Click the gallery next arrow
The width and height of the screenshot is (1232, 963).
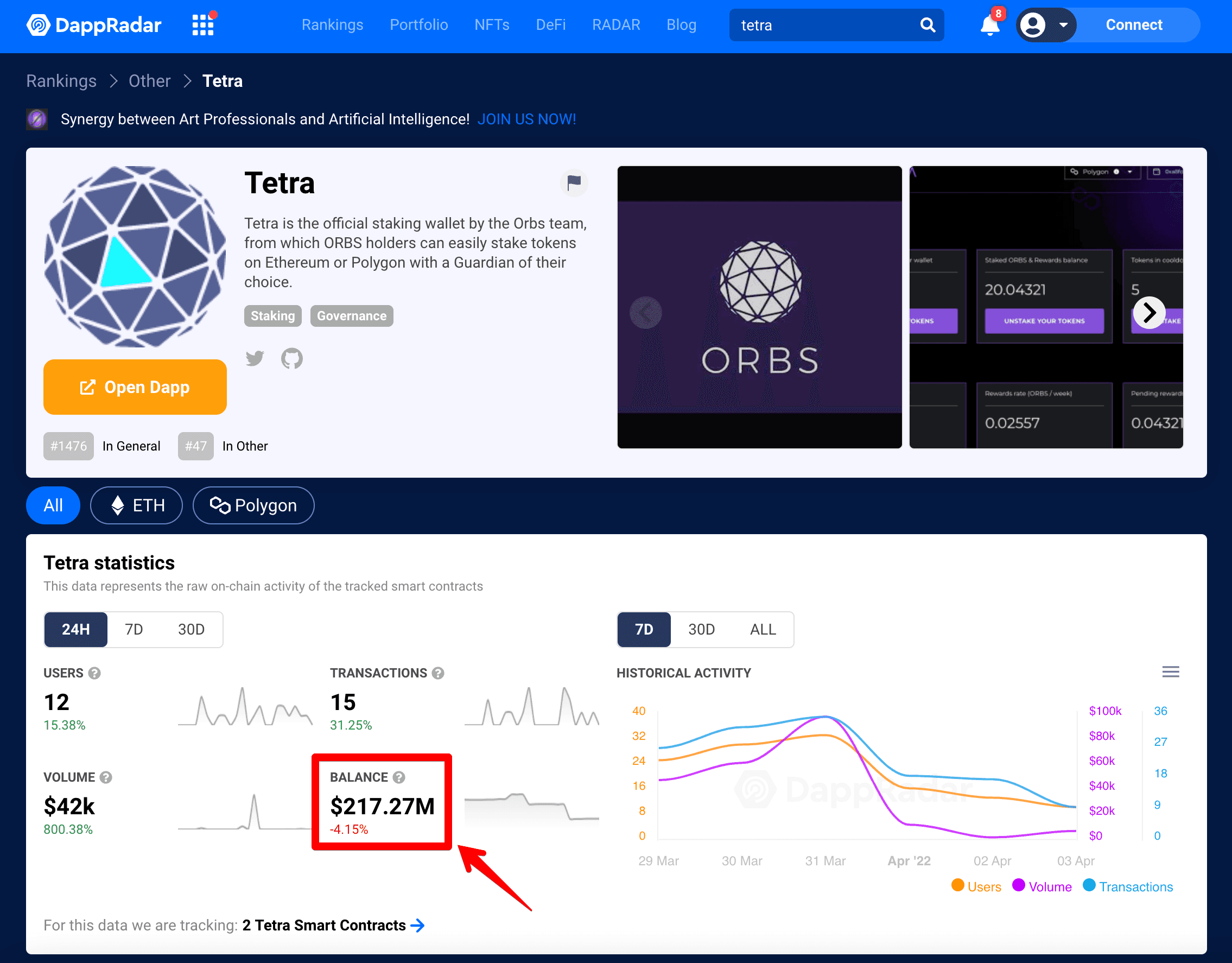tap(1149, 313)
